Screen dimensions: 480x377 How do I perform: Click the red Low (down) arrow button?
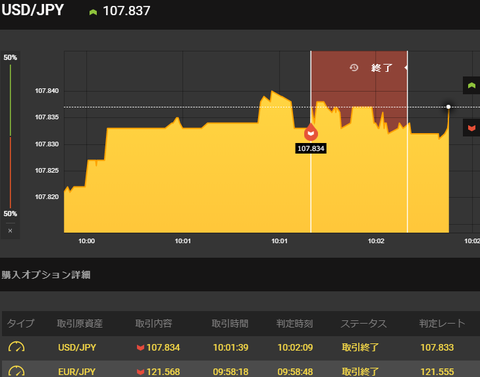click(x=471, y=128)
